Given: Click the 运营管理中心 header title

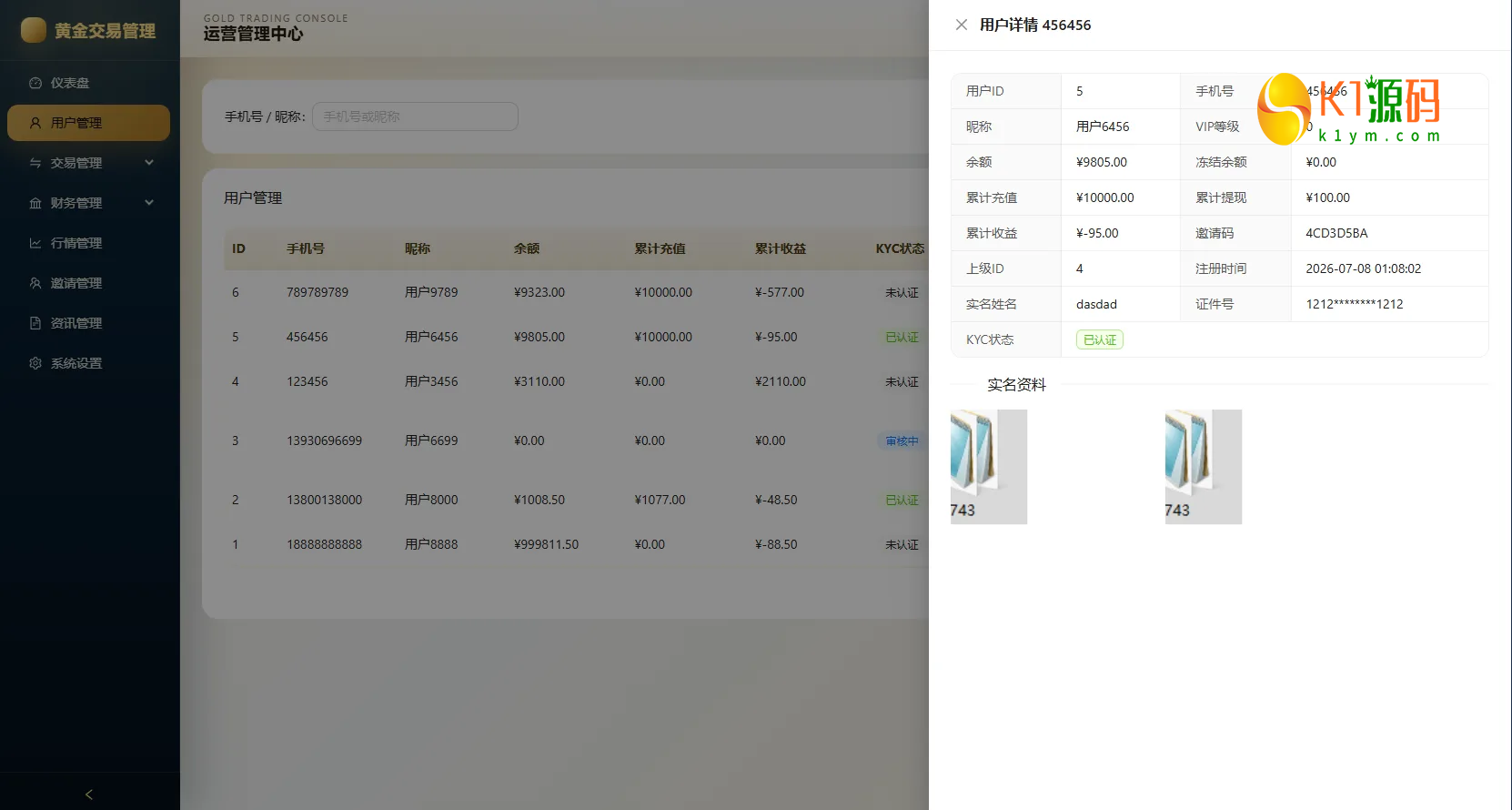Looking at the screenshot, I should (253, 34).
